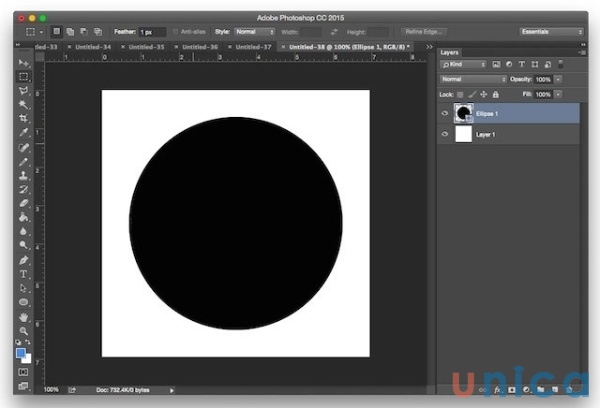This screenshot has height=408, width=600.
Task: Select the Clone Stamp tool
Action: [23, 176]
